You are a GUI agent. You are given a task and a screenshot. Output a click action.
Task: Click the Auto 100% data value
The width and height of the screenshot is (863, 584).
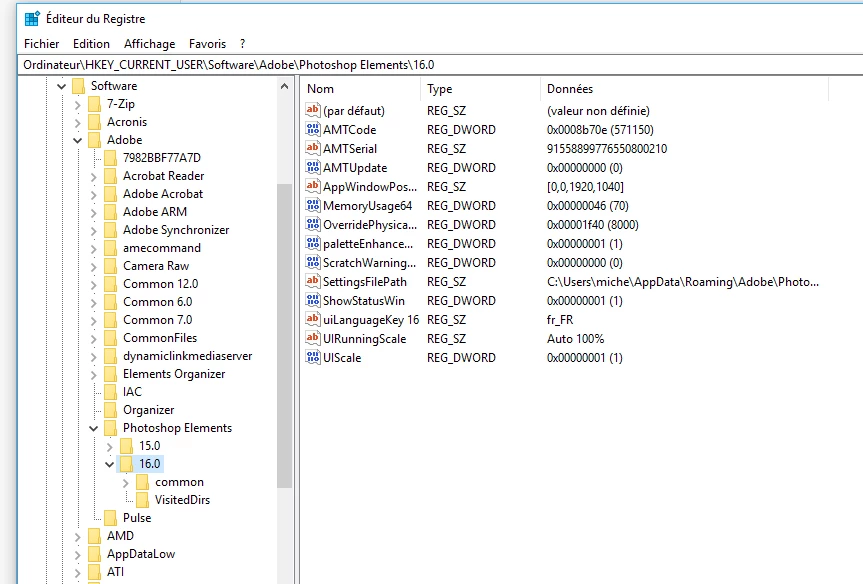[575, 339]
